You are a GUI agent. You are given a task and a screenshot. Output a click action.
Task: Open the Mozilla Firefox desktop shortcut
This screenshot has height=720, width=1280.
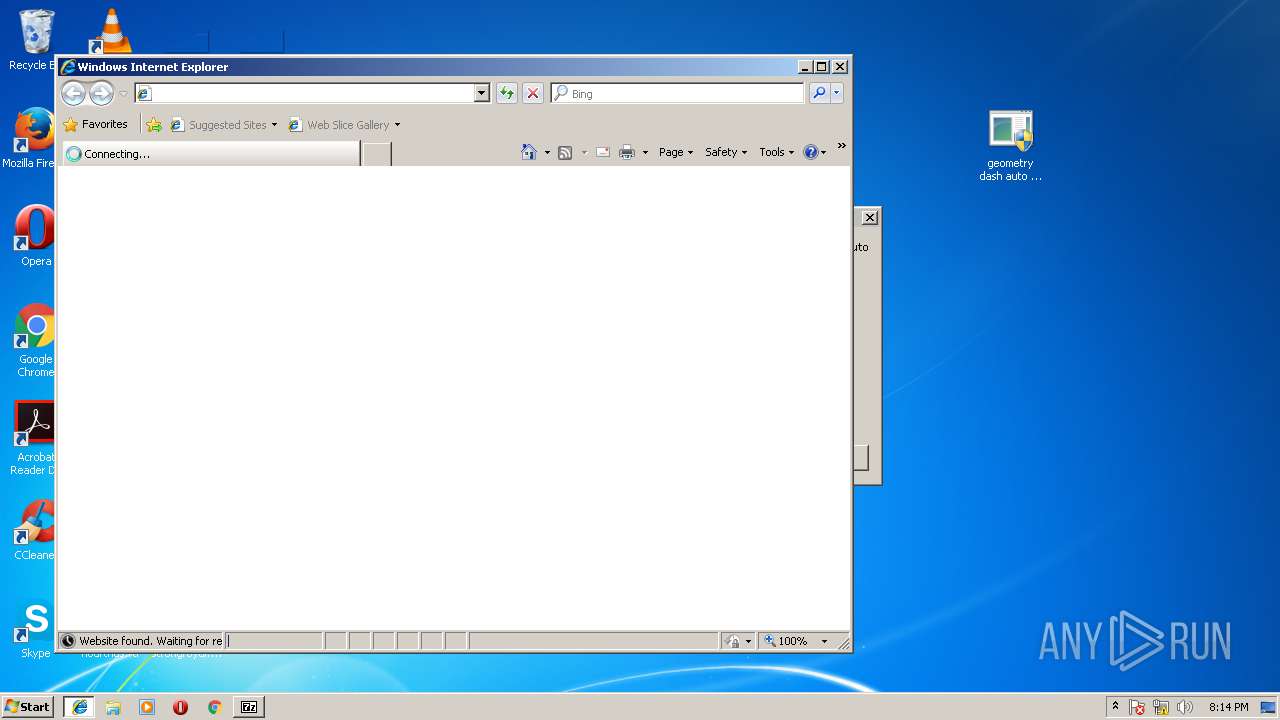(33, 138)
